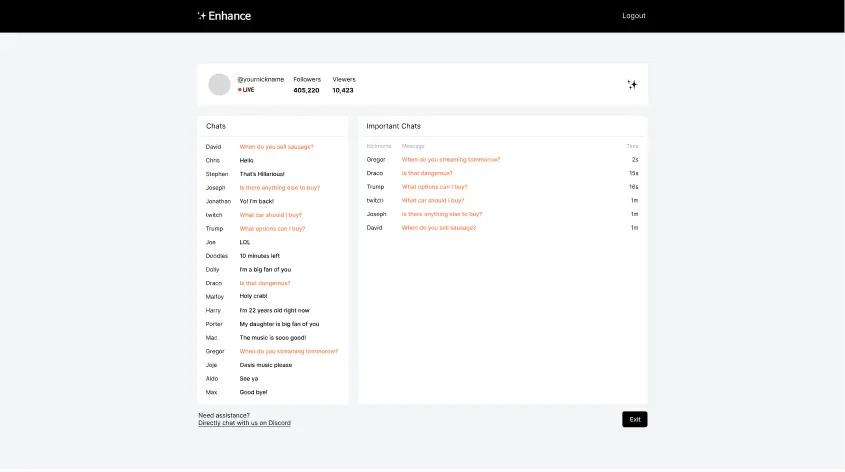This screenshot has width=845, height=472.
Task: Open the Directly chat with us on Discord link
Action: (x=244, y=423)
